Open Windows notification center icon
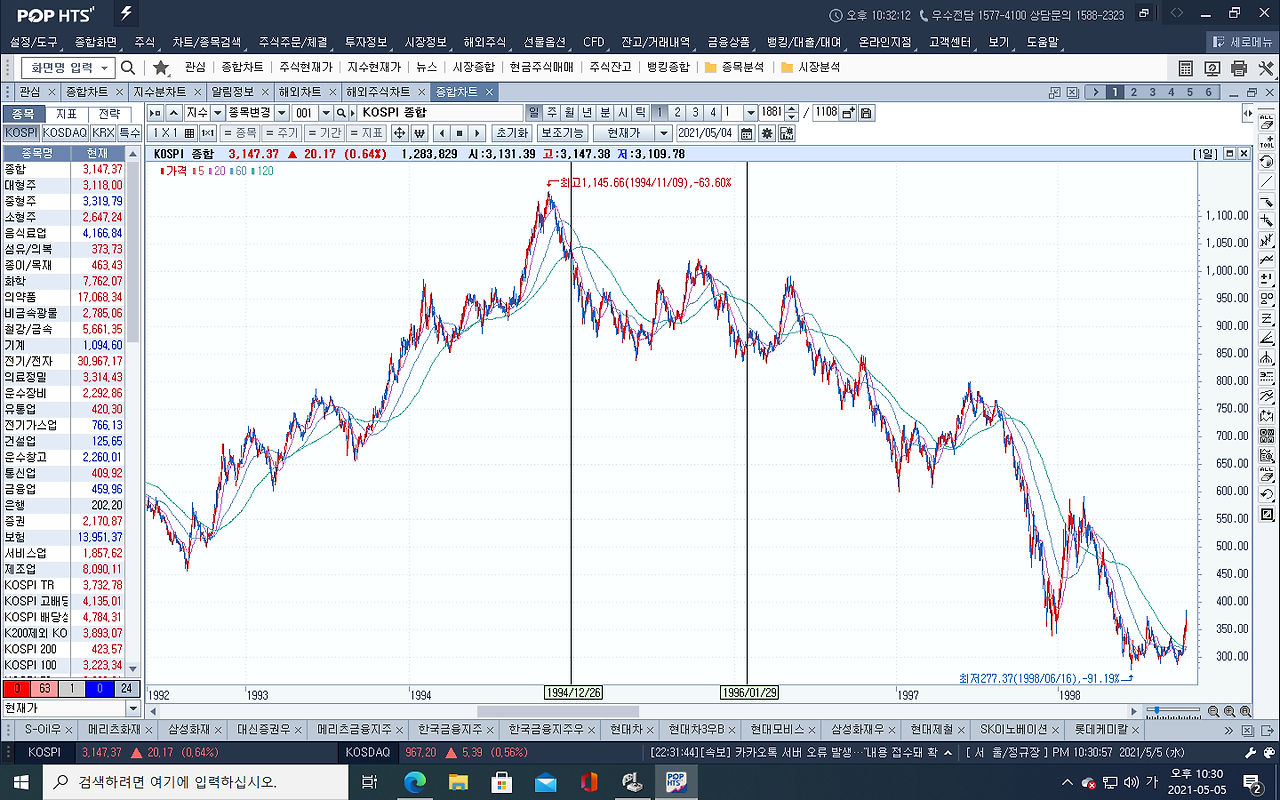 (1251, 782)
